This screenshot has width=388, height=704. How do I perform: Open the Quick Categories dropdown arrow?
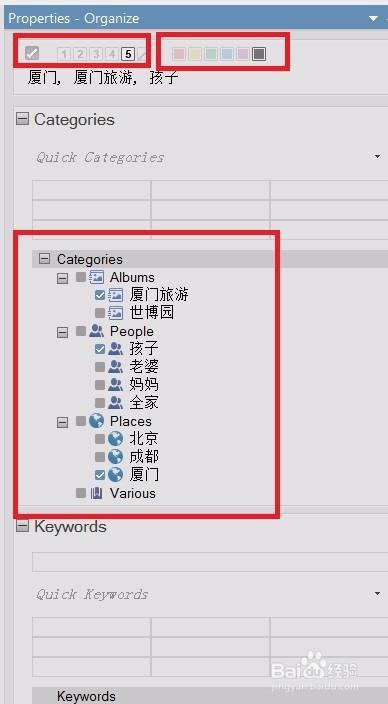[x=378, y=157]
